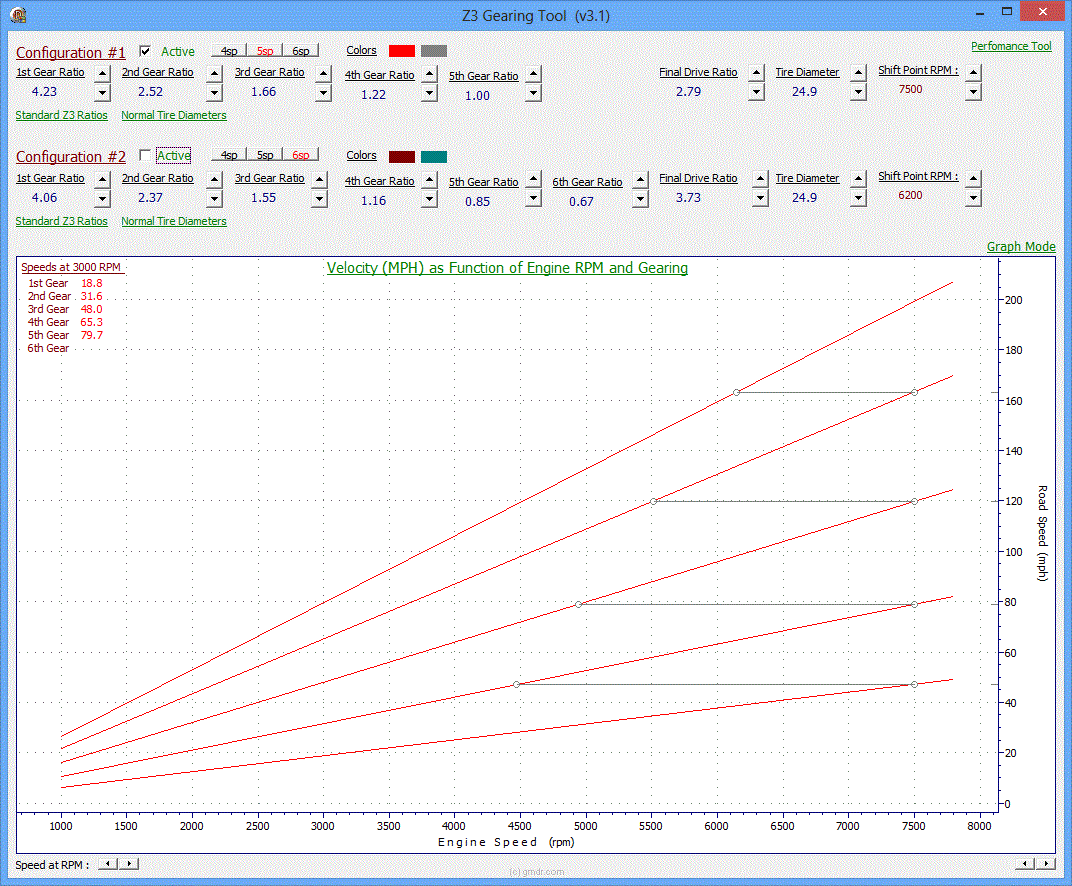
Task: Increase Configuration #2 5th Gear Ratio
Action: point(534,179)
